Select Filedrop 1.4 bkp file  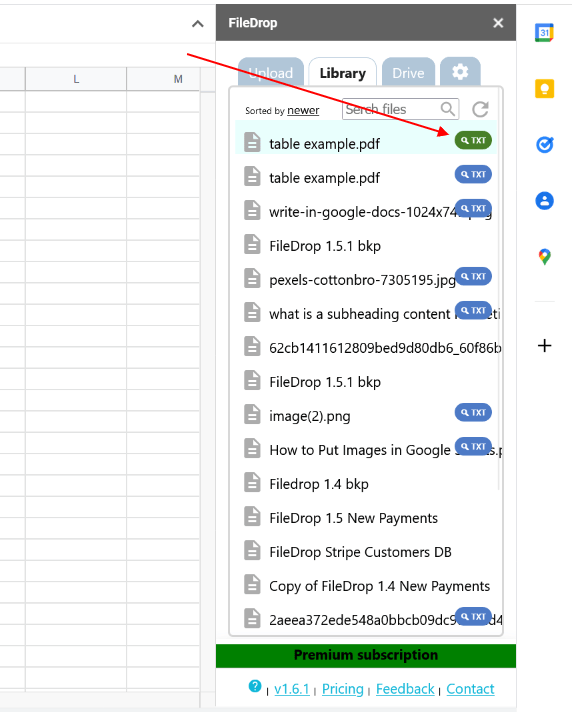[x=319, y=484]
